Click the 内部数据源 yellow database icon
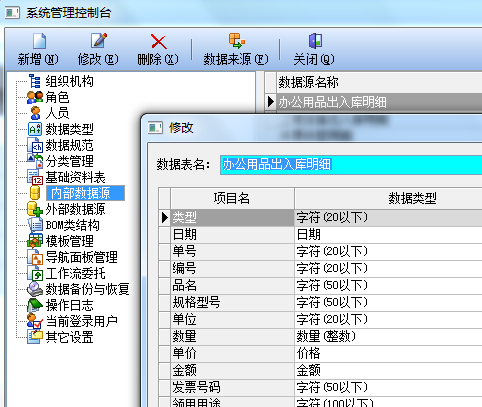 tap(35, 193)
